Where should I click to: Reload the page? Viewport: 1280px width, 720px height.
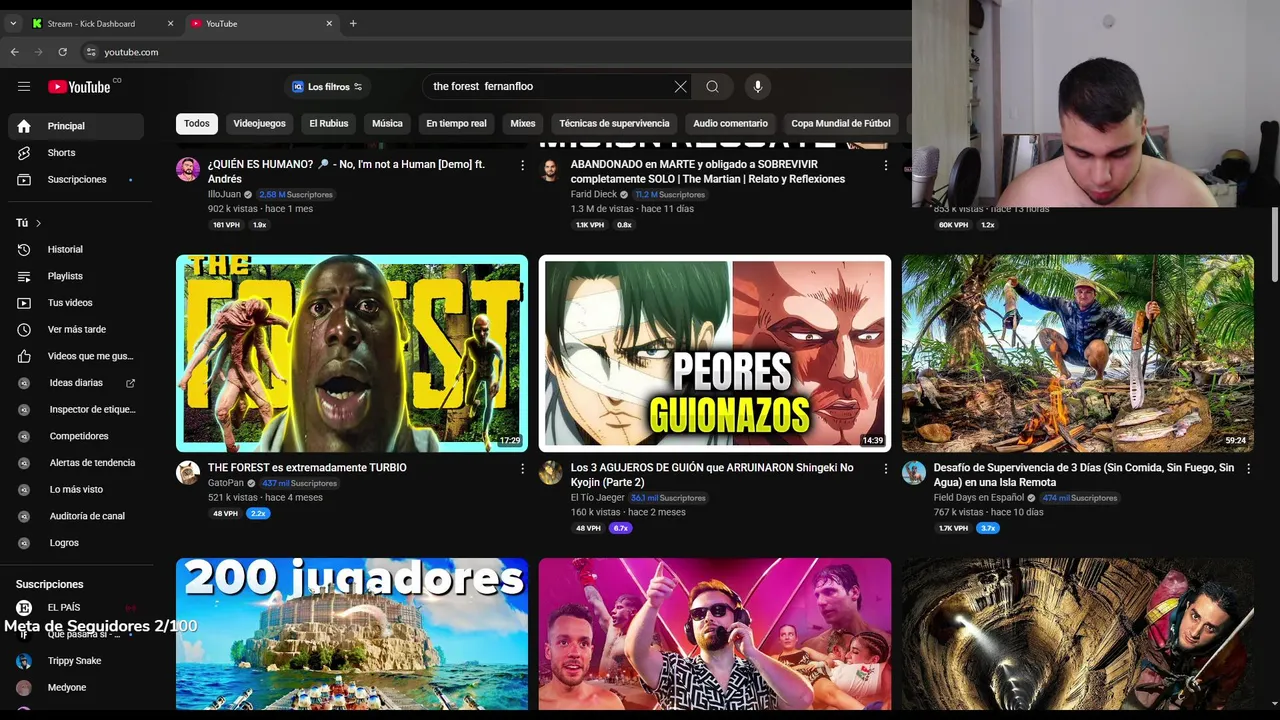pyautogui.click(x=63, y=52)
